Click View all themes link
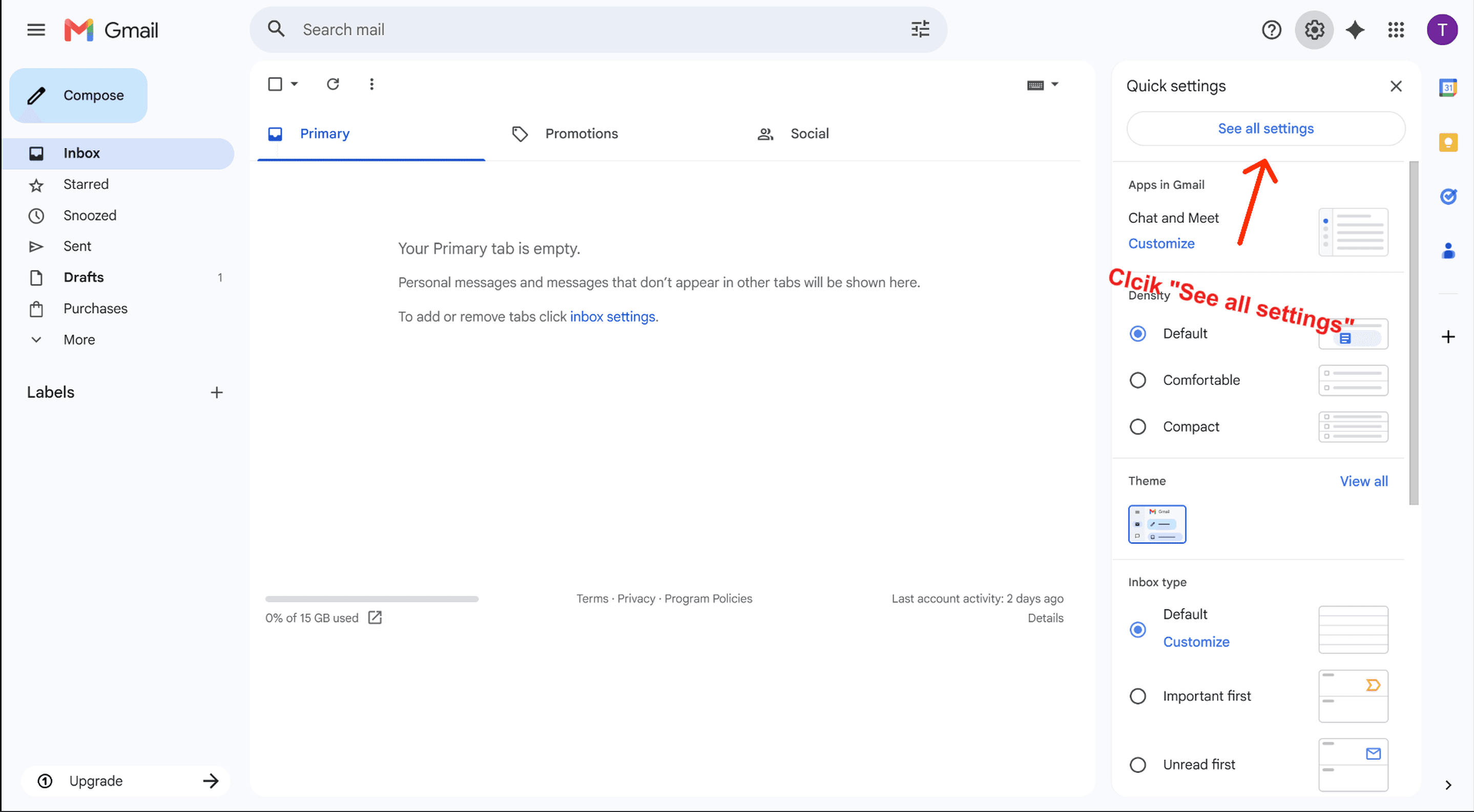This screenshot has height=812, width=1474. (x=1363, y=481)
